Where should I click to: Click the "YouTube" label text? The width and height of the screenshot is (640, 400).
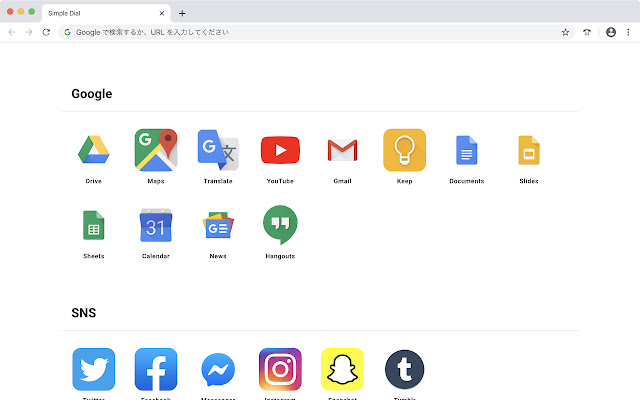tap(280, 181)
